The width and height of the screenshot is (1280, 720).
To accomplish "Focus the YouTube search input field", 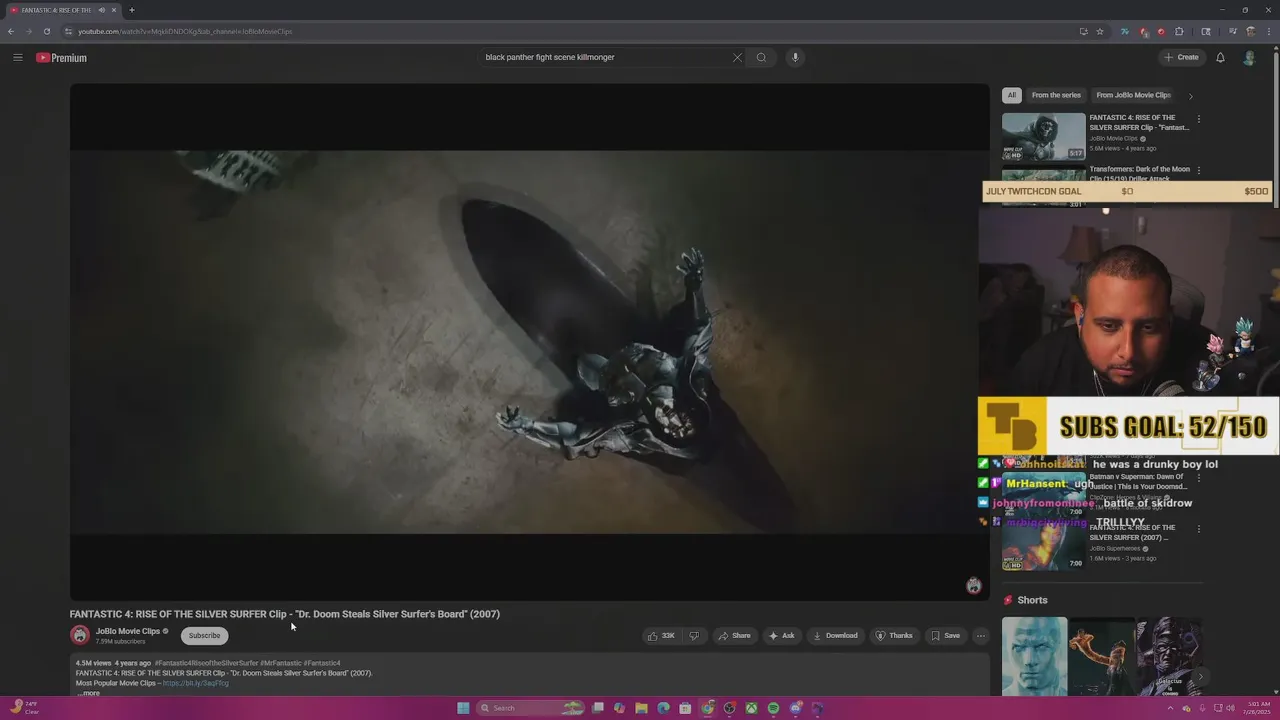I will pos(605,57).
